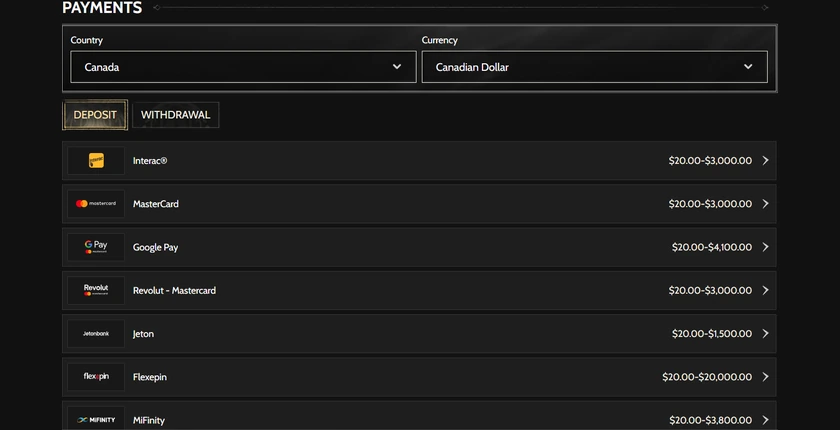Click the MasterCard logo icon
This screenshot has width=840, height=430.
(x=96, y=203)
